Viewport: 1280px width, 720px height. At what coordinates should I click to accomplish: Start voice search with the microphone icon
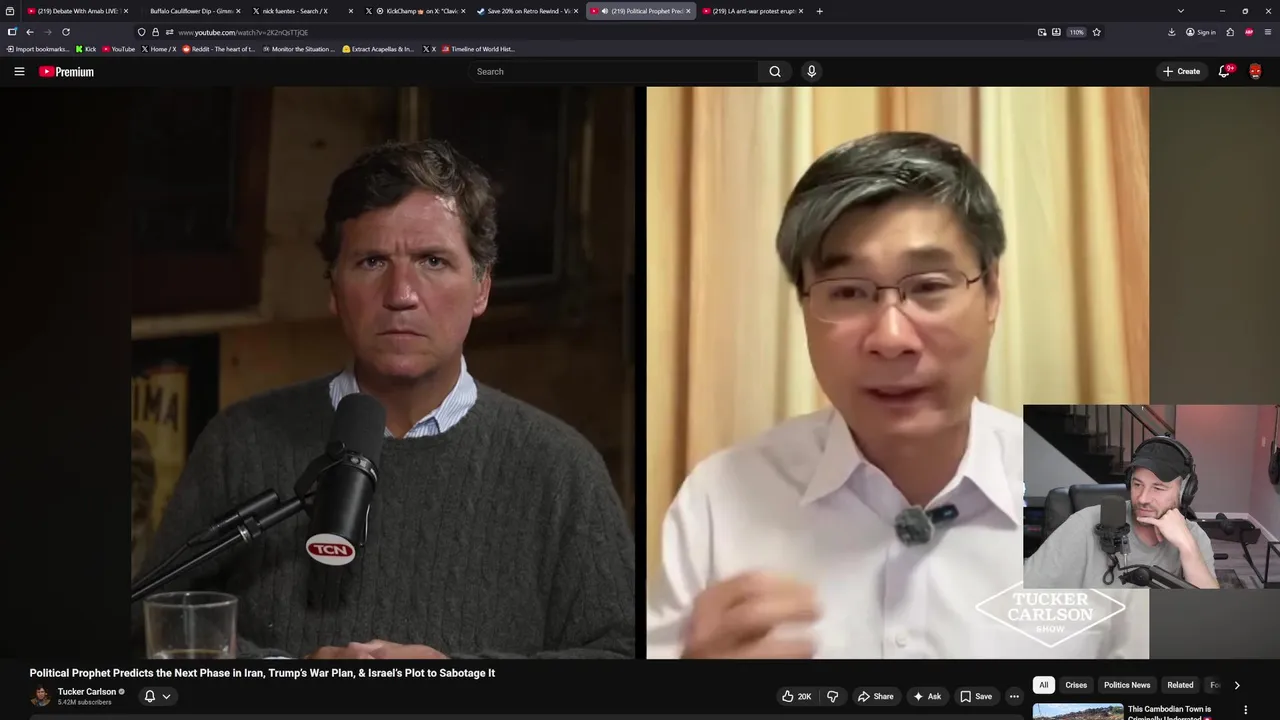click(811, 71)
